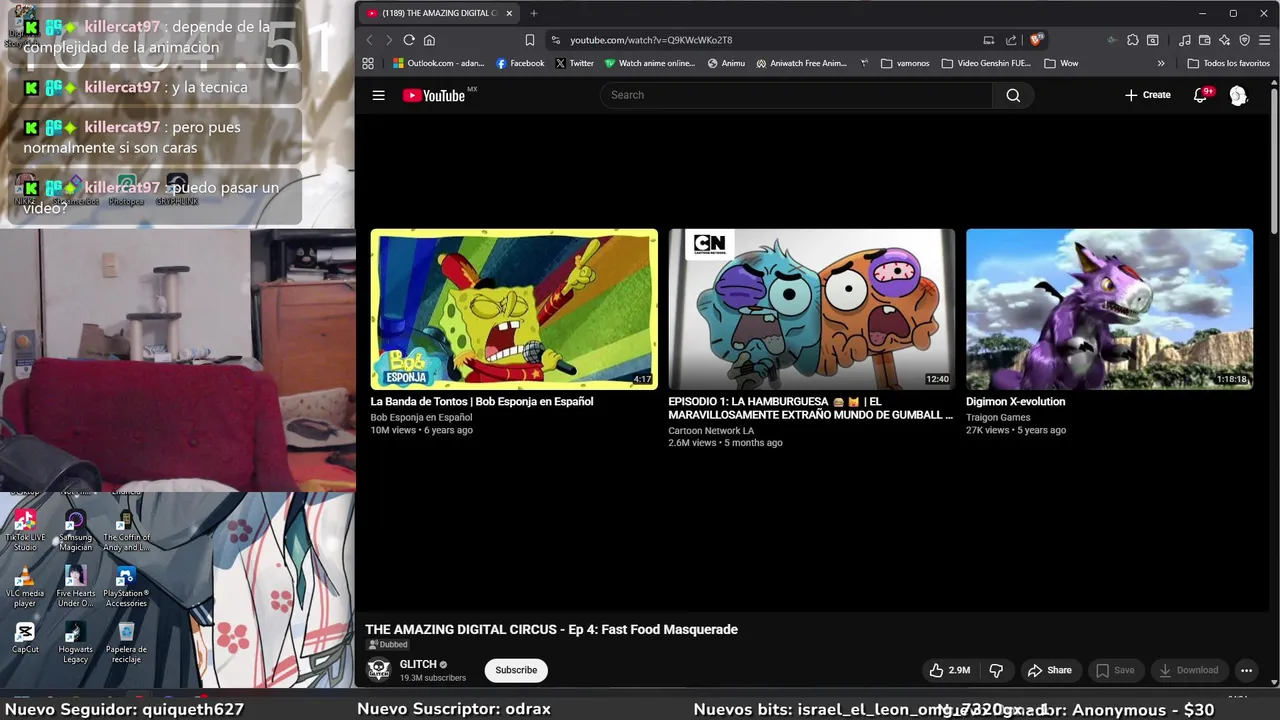Open Bob Esponja en Español channel
Viewport: 1280px width, 720px height.
point(421,418)
